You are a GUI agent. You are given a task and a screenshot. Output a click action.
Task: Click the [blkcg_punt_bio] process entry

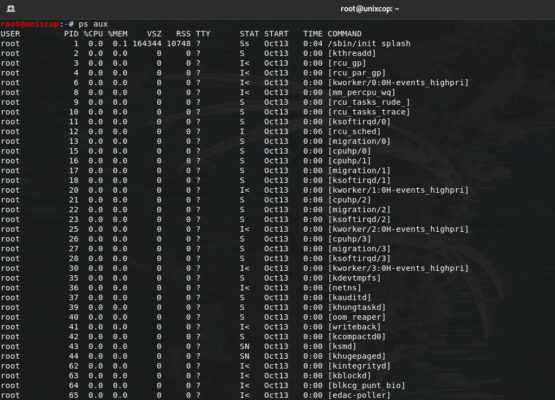click(366, 385)
